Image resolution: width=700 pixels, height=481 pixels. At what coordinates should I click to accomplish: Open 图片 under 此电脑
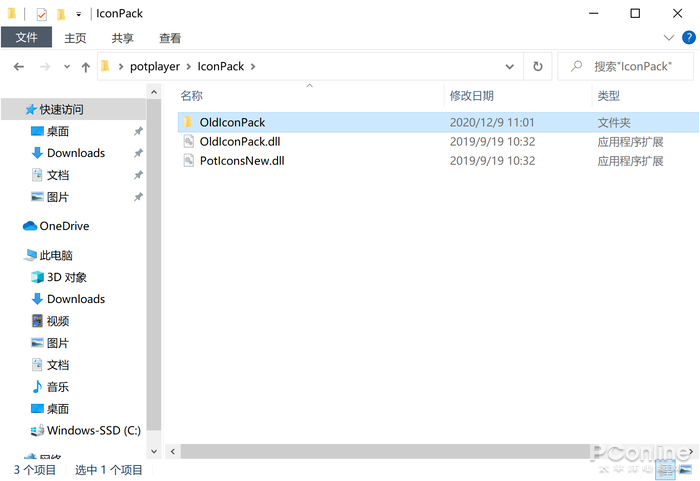58,343
